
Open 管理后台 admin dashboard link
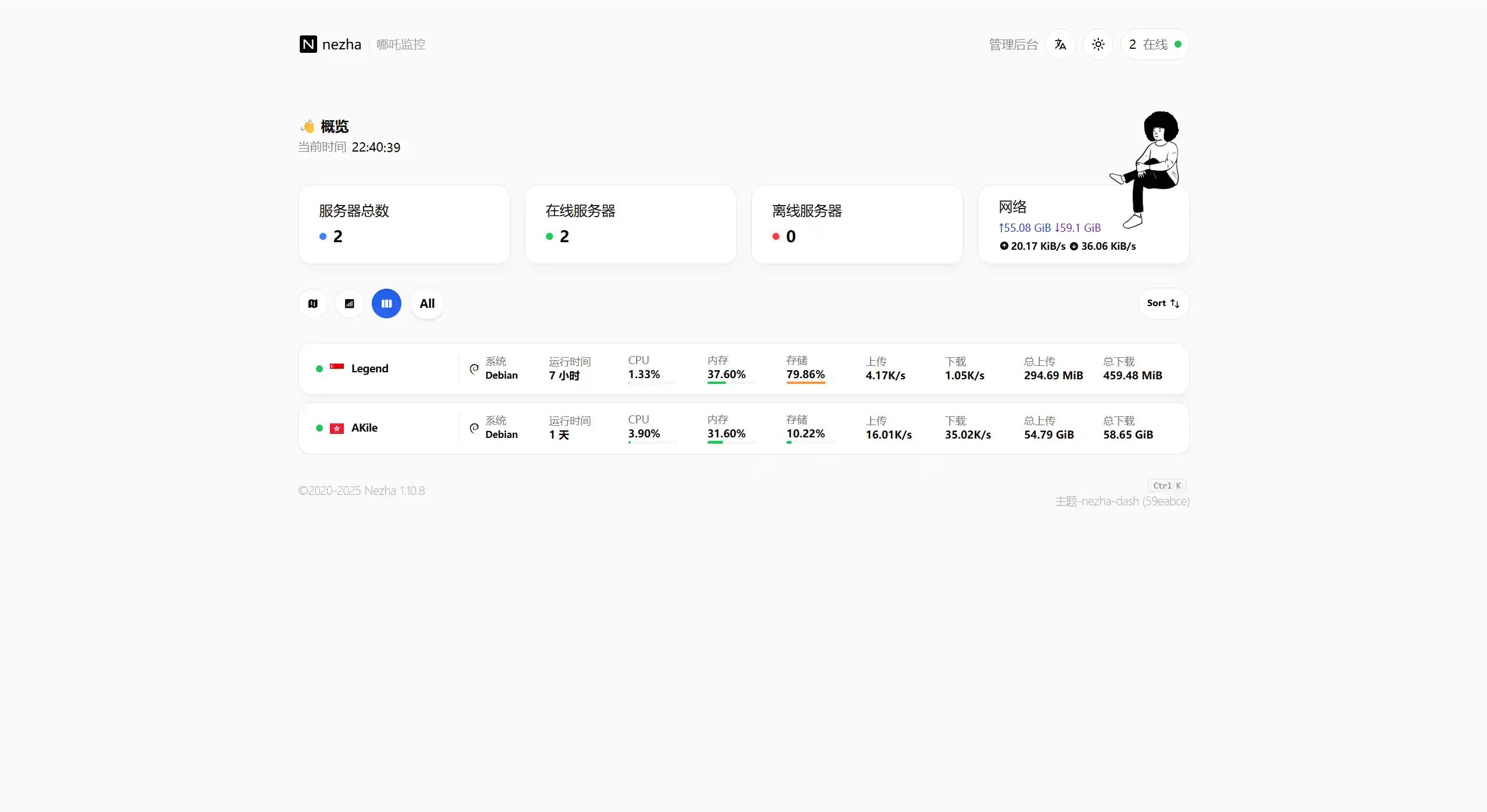point(1013,44)
